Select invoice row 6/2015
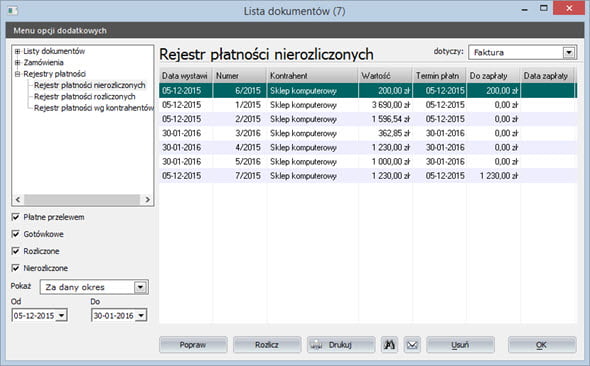Image resolution: width=590 pixels, height=366 pixels. pos(368,91)
